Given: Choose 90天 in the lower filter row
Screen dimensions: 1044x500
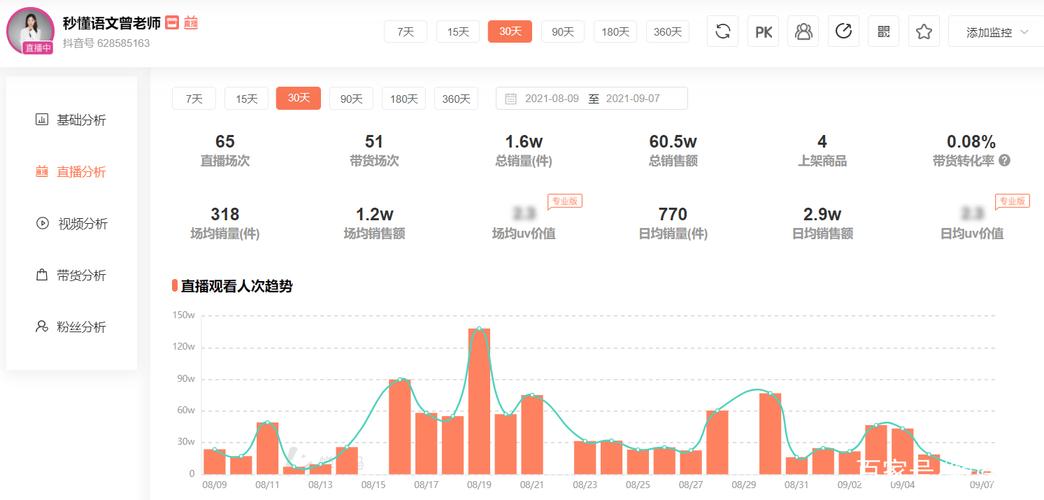Looking at the screenshot, I should 351,99.
